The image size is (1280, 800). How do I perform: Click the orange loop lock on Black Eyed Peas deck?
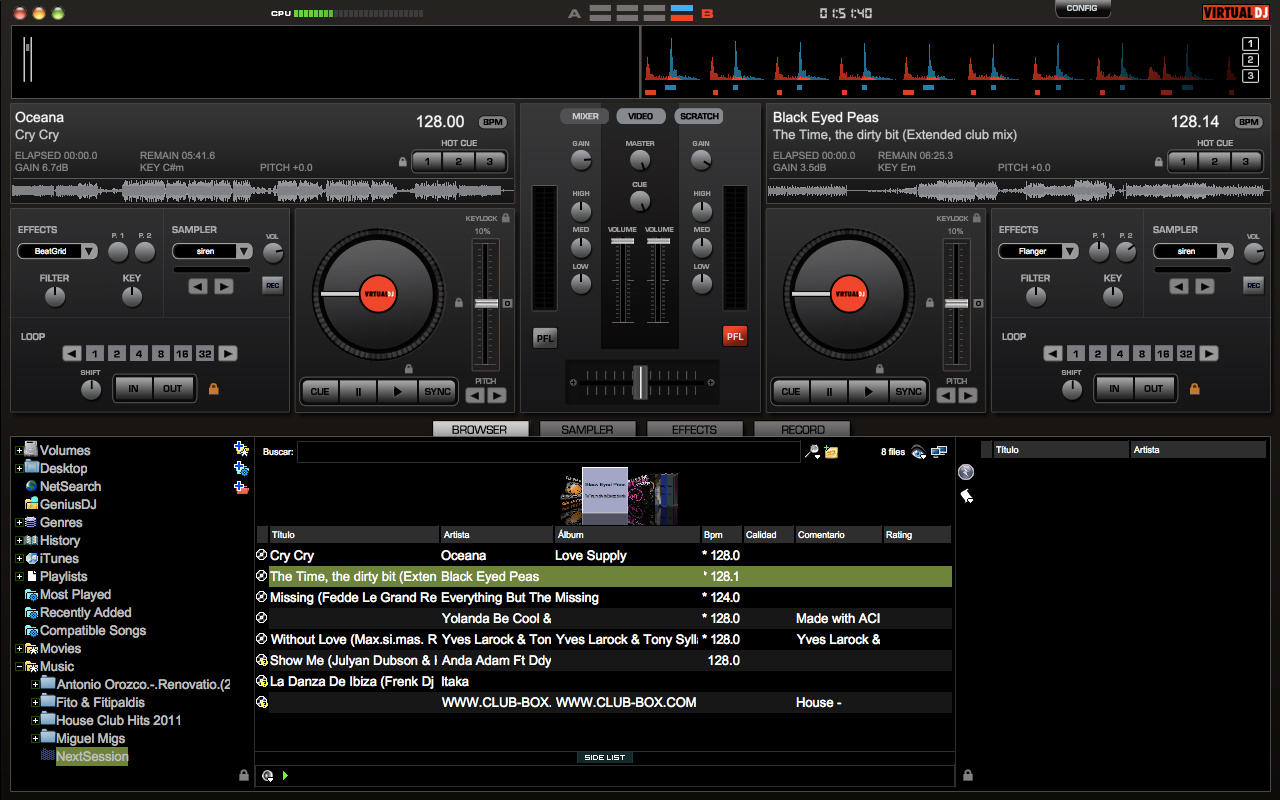[x=1194, y=388]
